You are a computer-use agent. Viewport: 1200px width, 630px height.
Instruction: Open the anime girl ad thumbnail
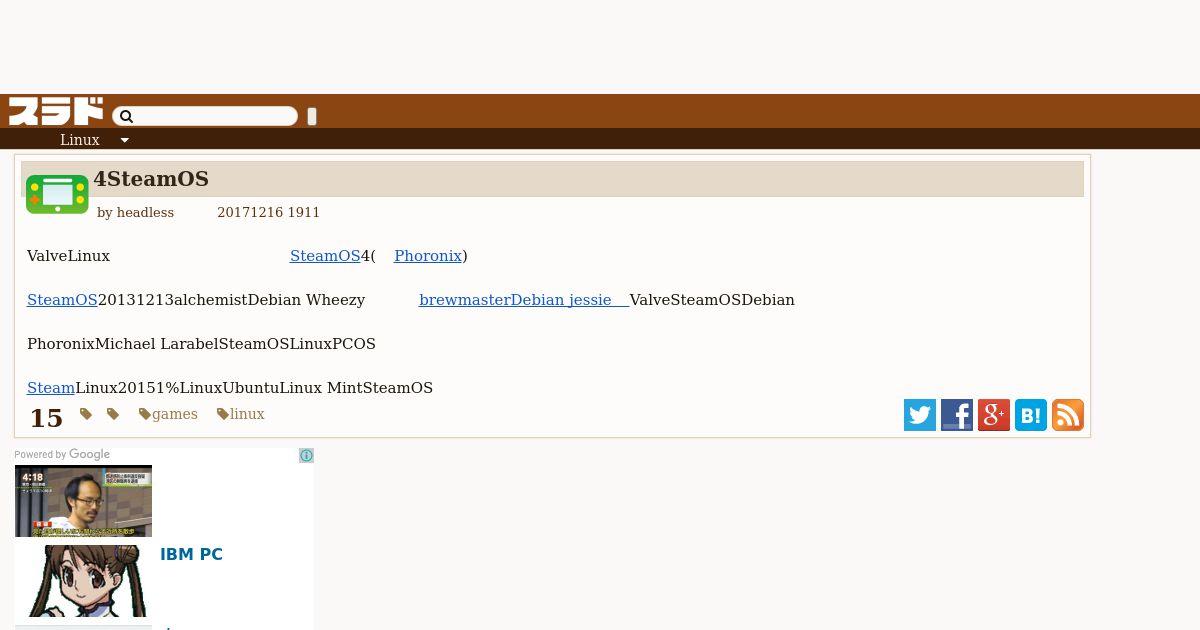click(x=83, y=581)
